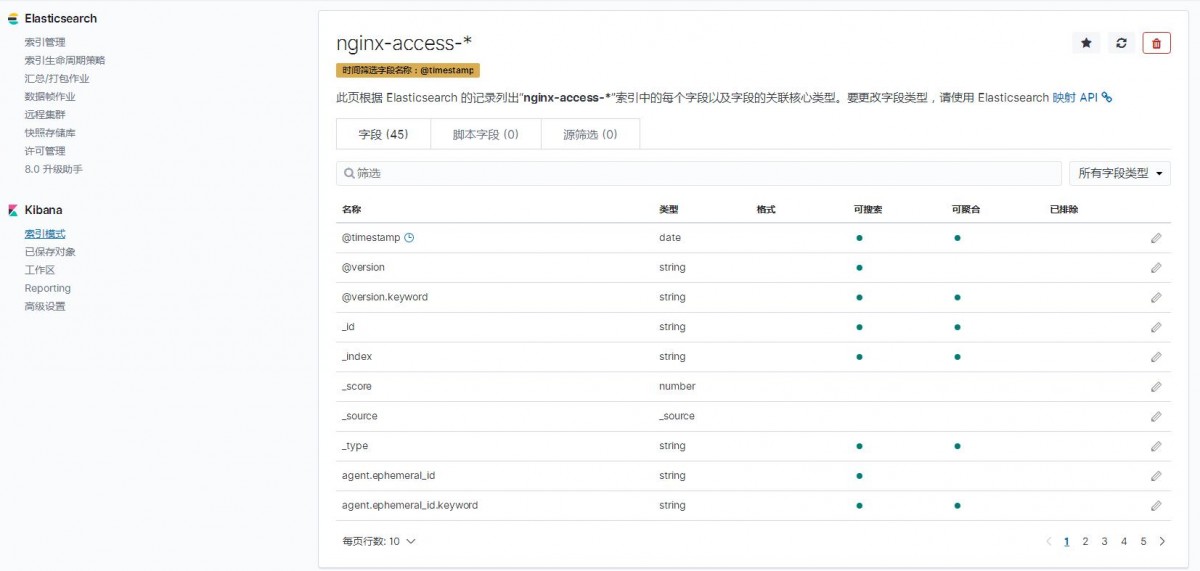1200x571 pixels.
Task: Go to page 2 of field list
Action: [1085, 541]
